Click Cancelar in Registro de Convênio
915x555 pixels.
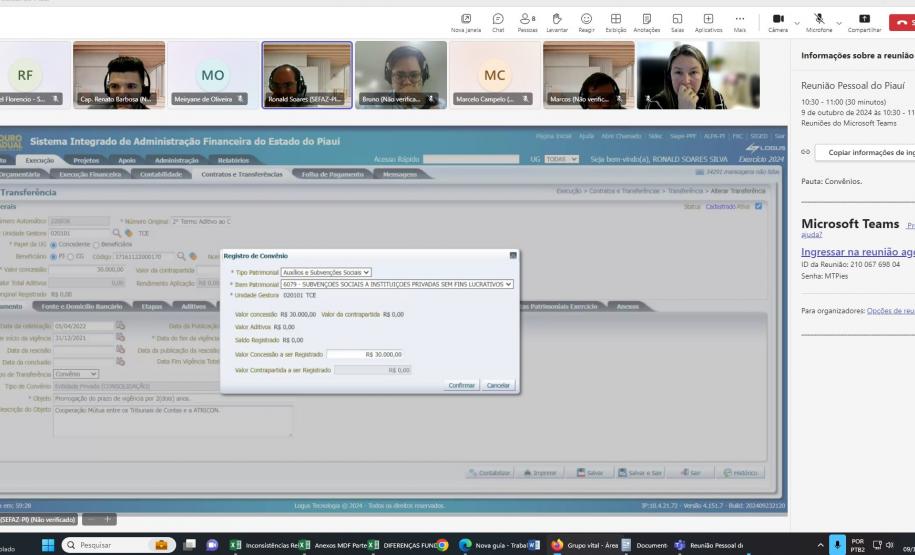click(497, 385)
